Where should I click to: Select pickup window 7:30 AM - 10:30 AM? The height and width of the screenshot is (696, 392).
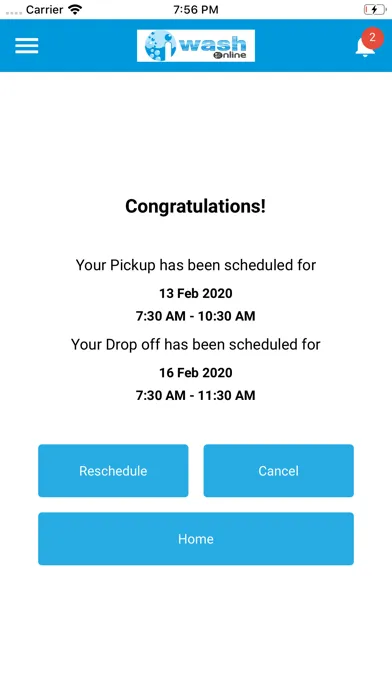coord(196,316)
